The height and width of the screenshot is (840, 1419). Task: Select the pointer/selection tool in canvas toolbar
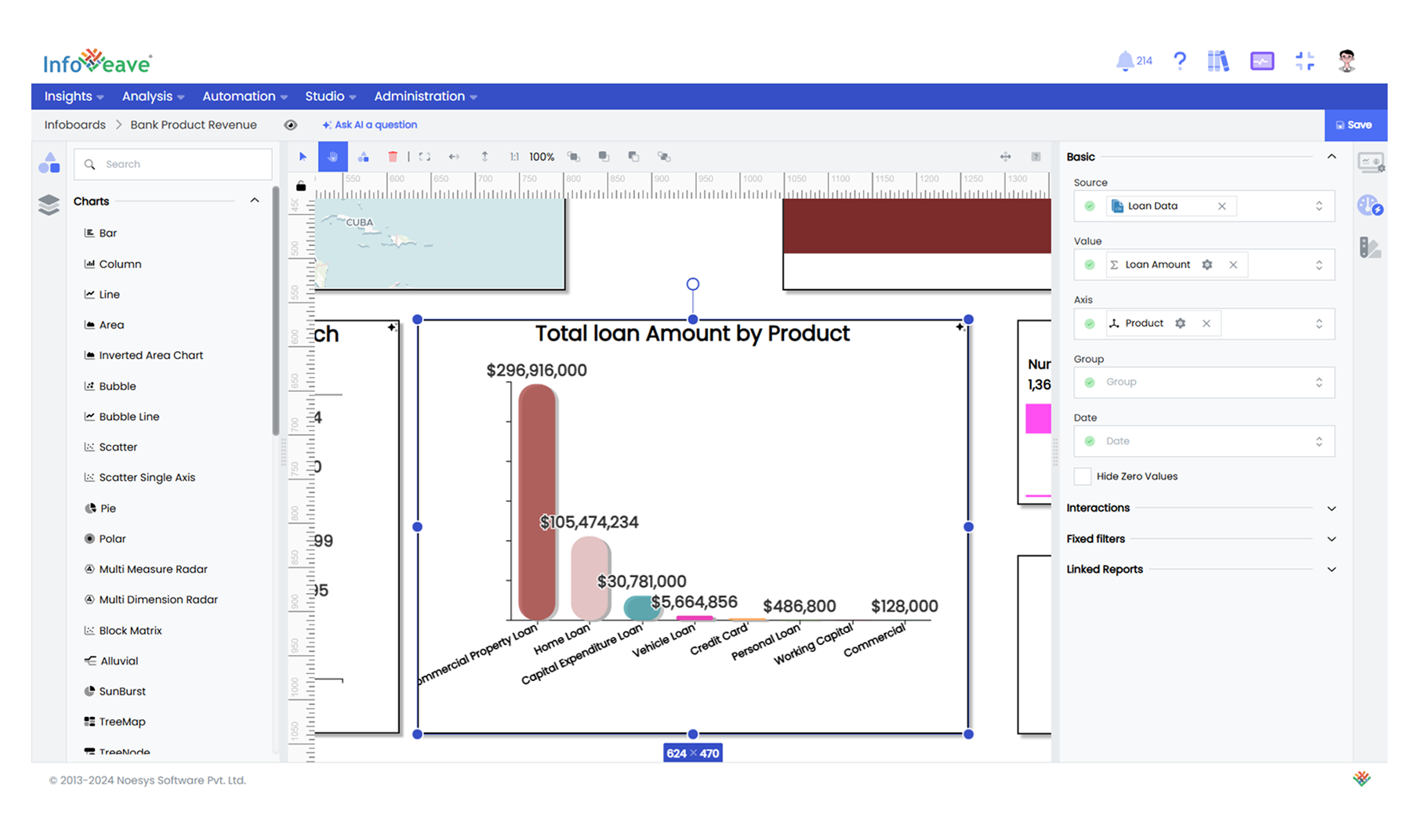coord(303,157)
